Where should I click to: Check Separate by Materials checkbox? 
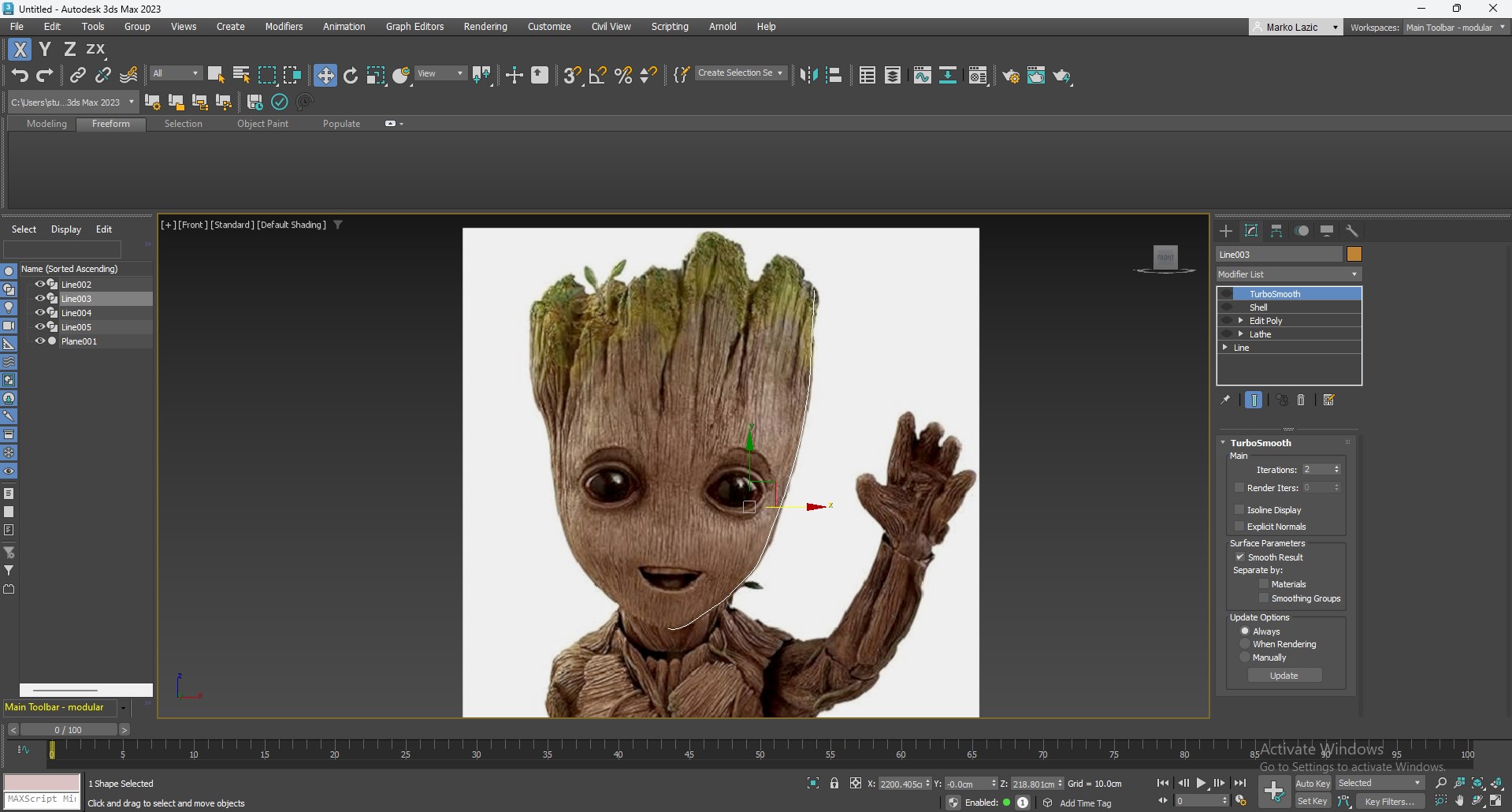1264,583
